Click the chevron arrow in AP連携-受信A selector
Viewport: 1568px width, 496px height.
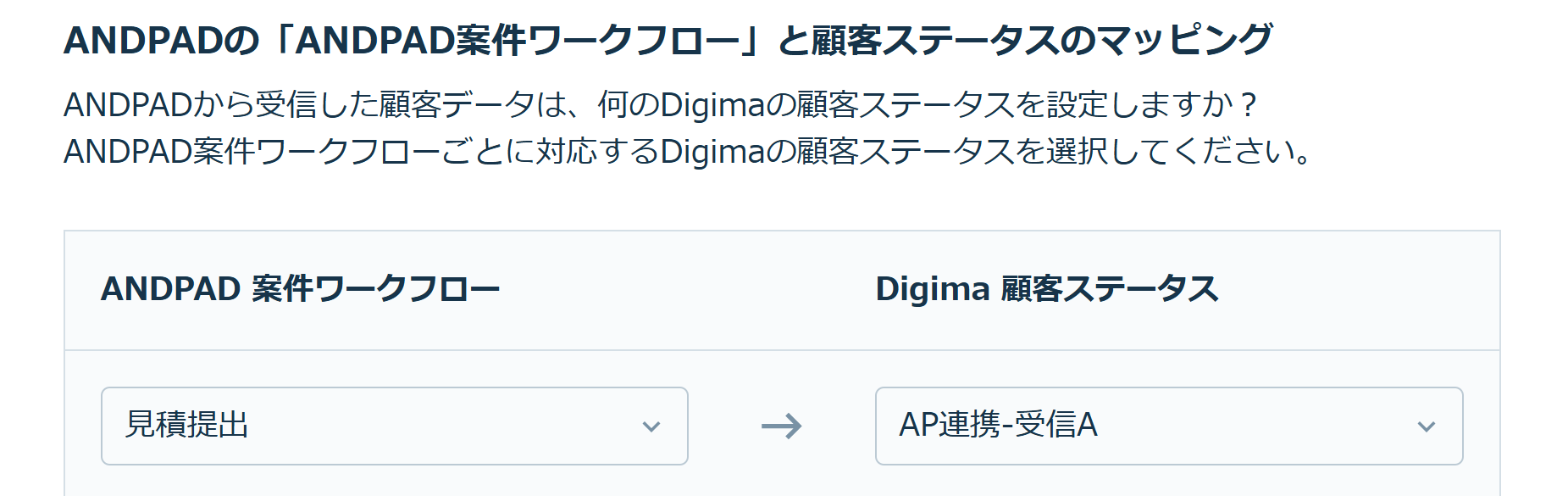click(x=1427, y=426)
